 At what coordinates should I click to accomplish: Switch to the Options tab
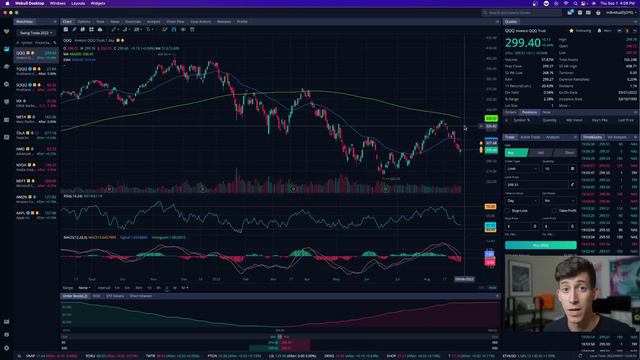pyautogui.click(x=84, y=22)
